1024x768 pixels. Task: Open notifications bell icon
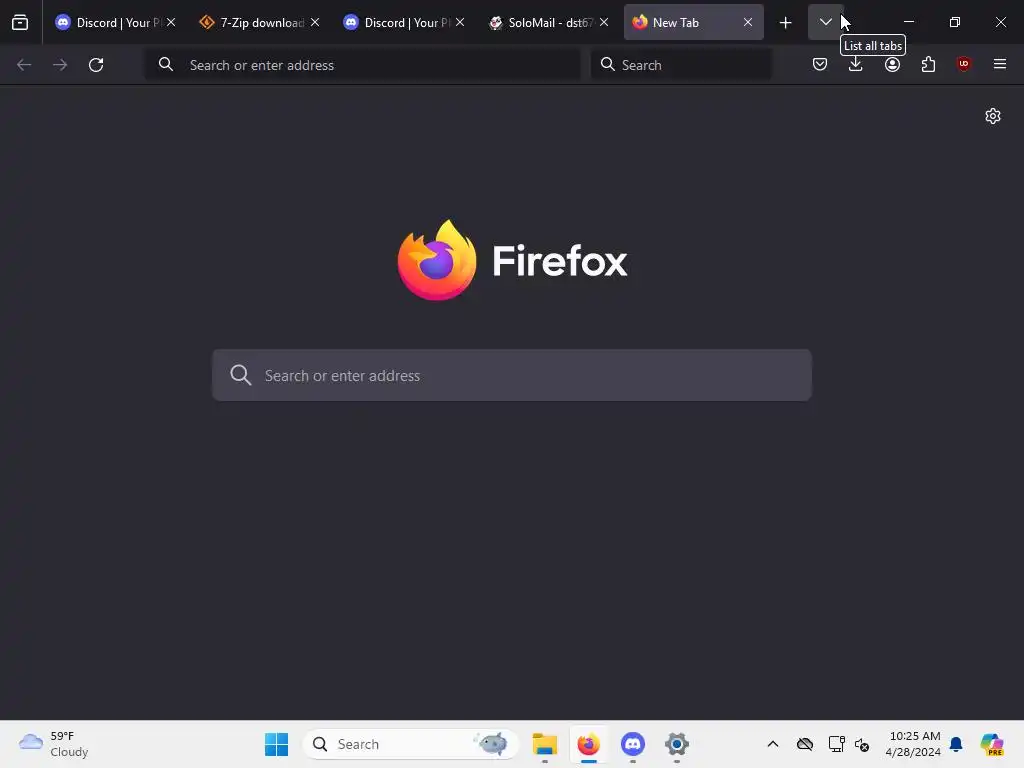click(x=956, y=744)
